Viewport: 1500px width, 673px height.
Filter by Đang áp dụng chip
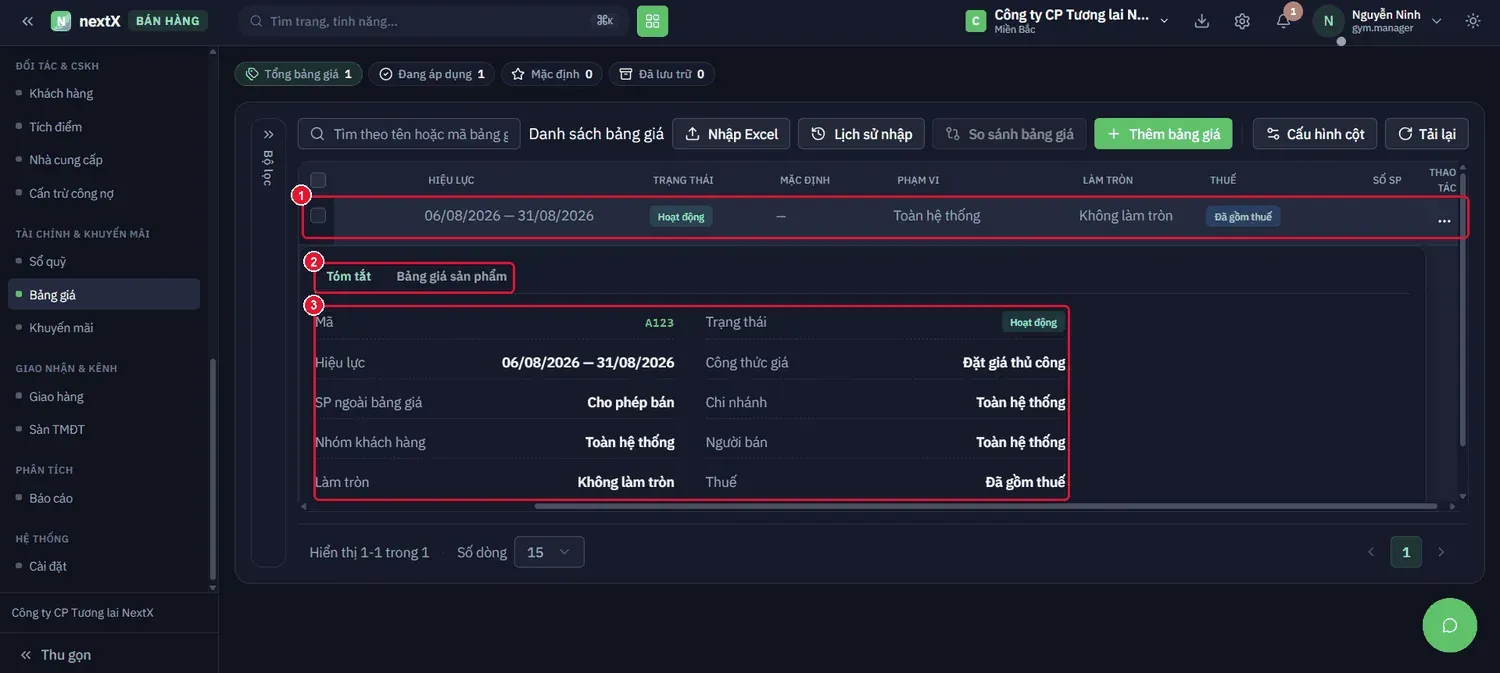click(x=432, y=74)
